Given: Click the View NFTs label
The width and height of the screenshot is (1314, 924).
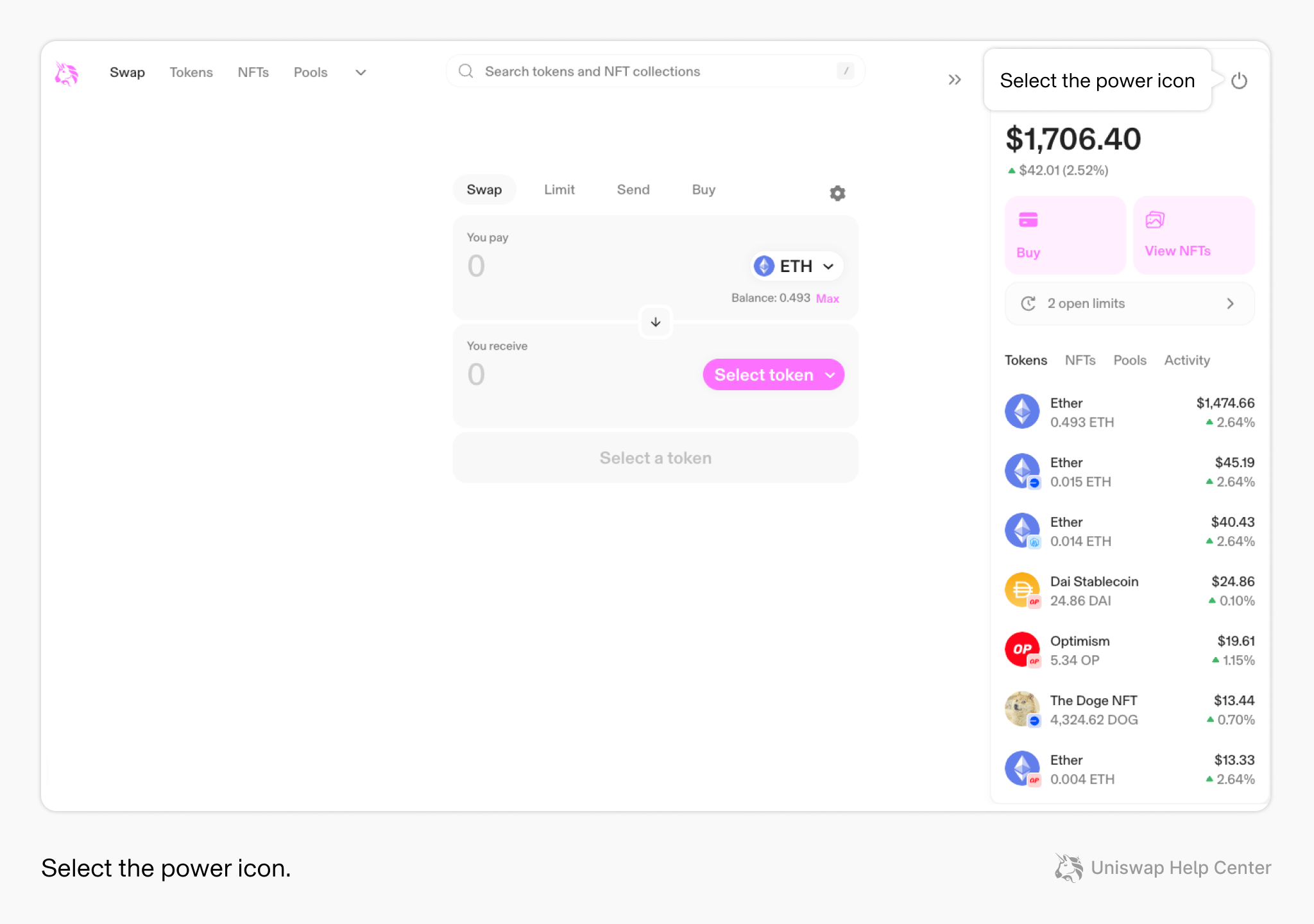Looking at the screenshot, I should coord(1177,251).
